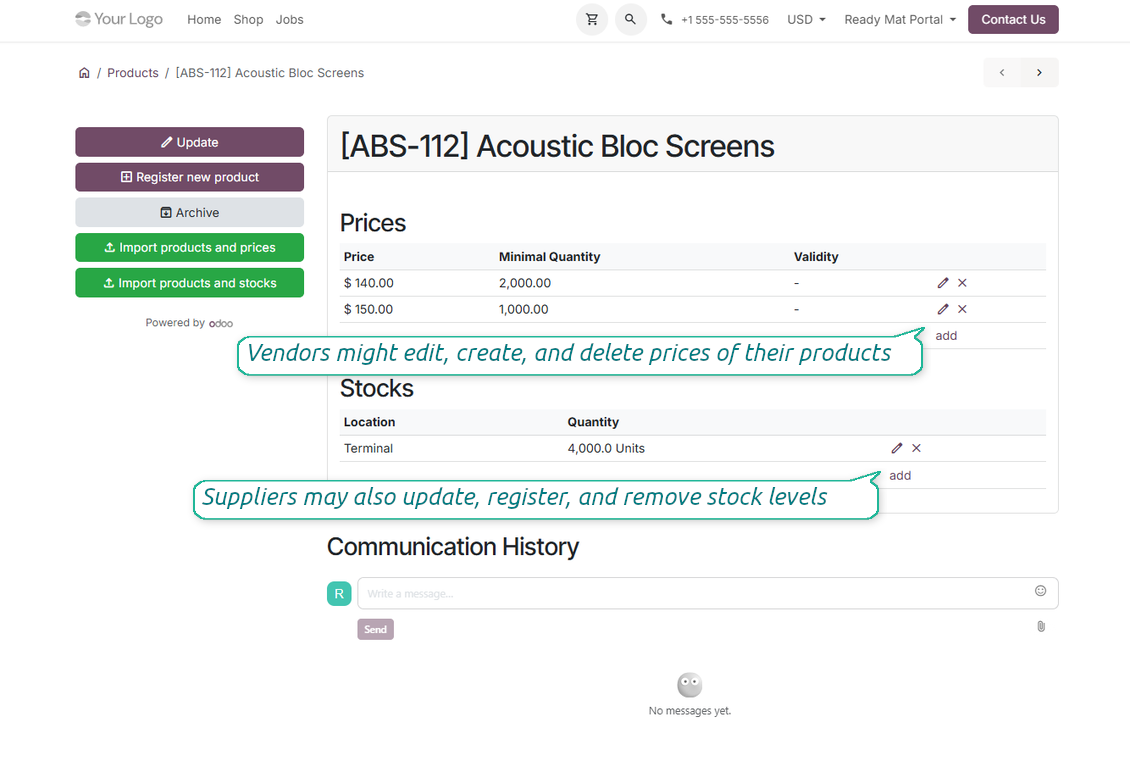Click the Stocks section heading

pos(377,388)
